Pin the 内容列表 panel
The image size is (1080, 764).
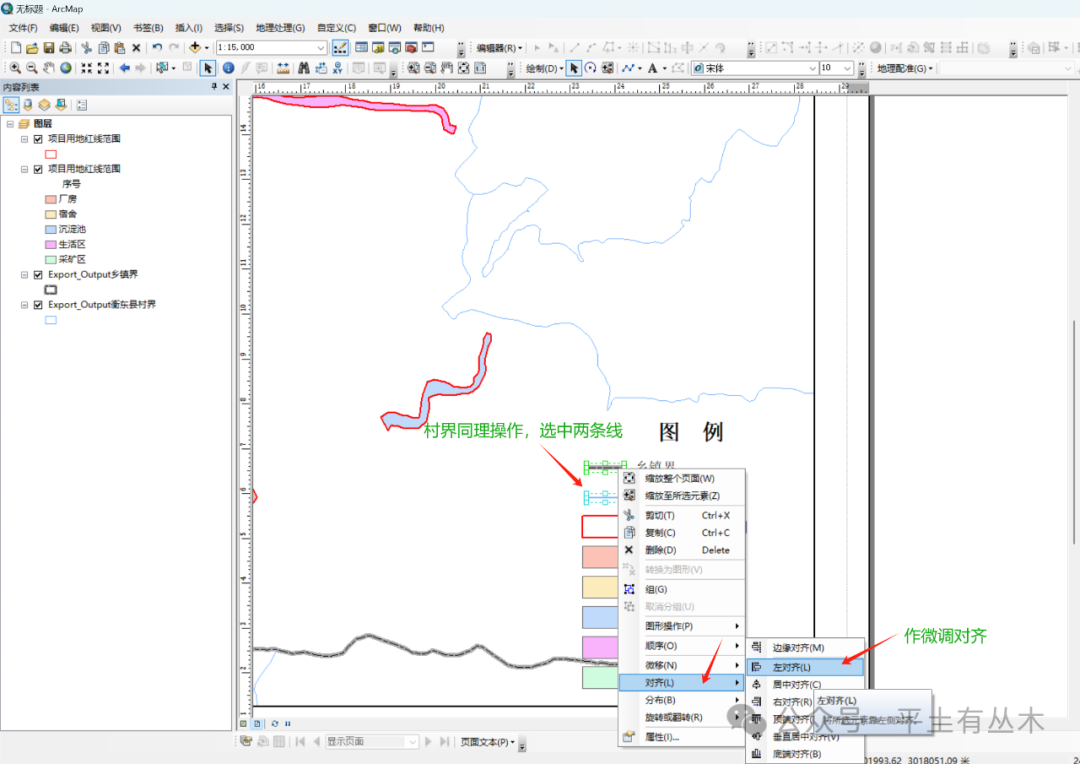click(x=214, y=87)
